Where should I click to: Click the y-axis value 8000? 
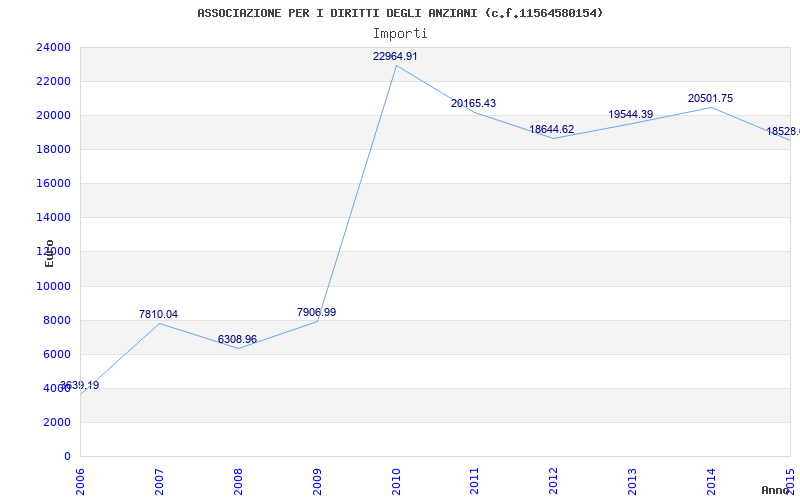point(56,320)
